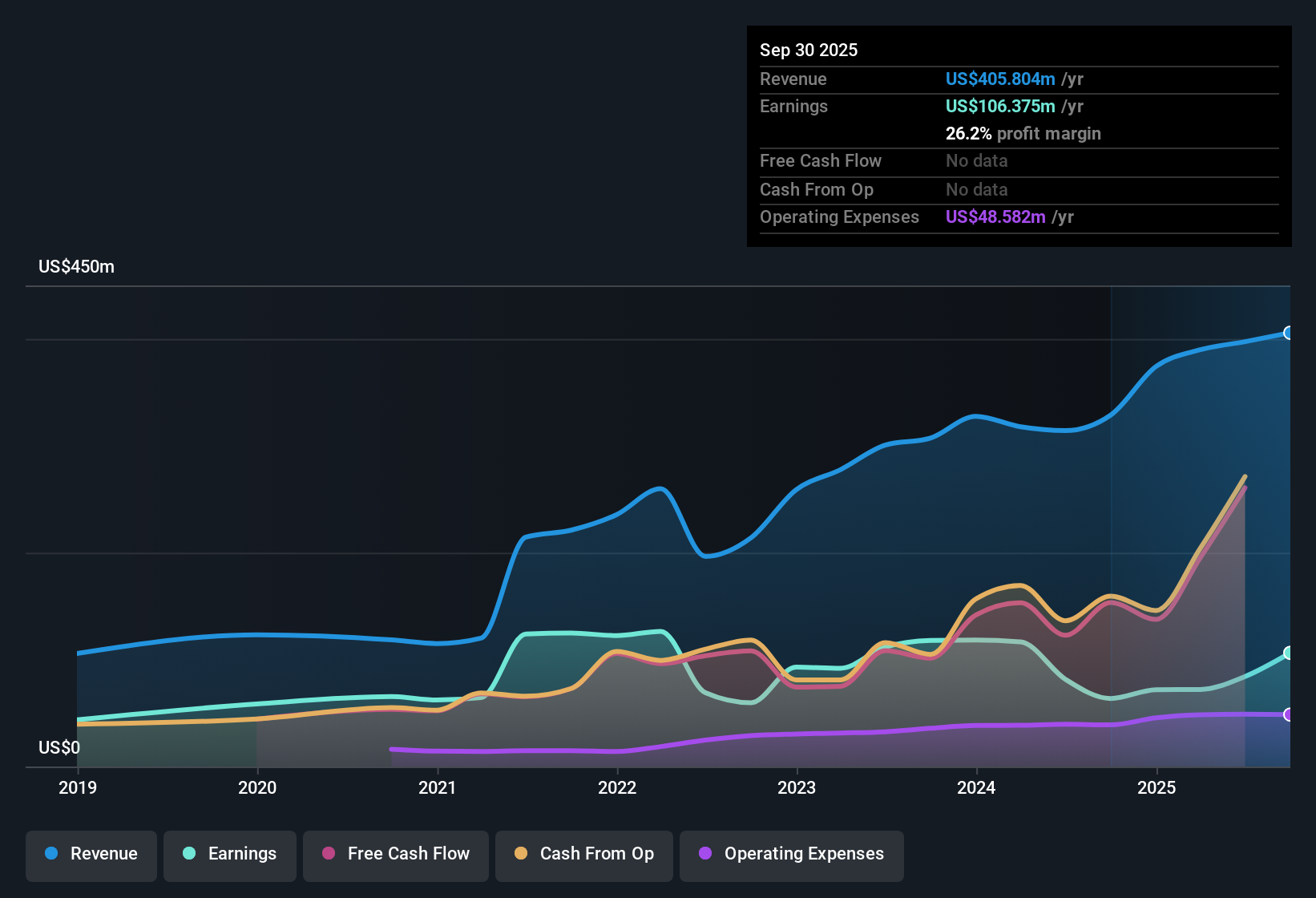Click the purple Operating Expenses legend dot
The image size is (1316, 898).
pos(704,854)
